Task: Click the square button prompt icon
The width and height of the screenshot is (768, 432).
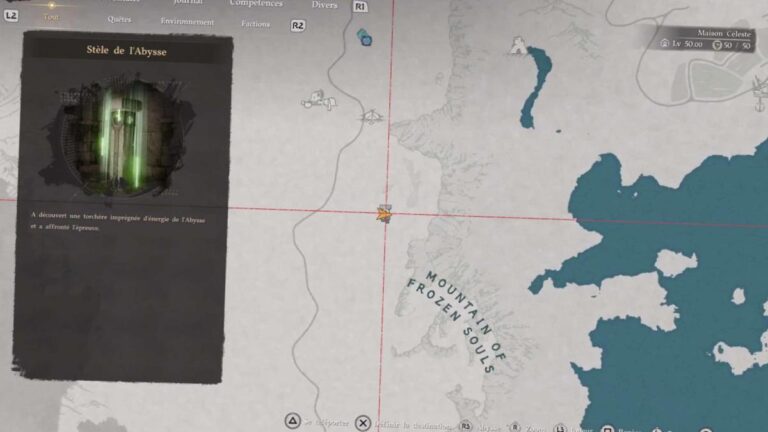Action: tap(607, 430)
